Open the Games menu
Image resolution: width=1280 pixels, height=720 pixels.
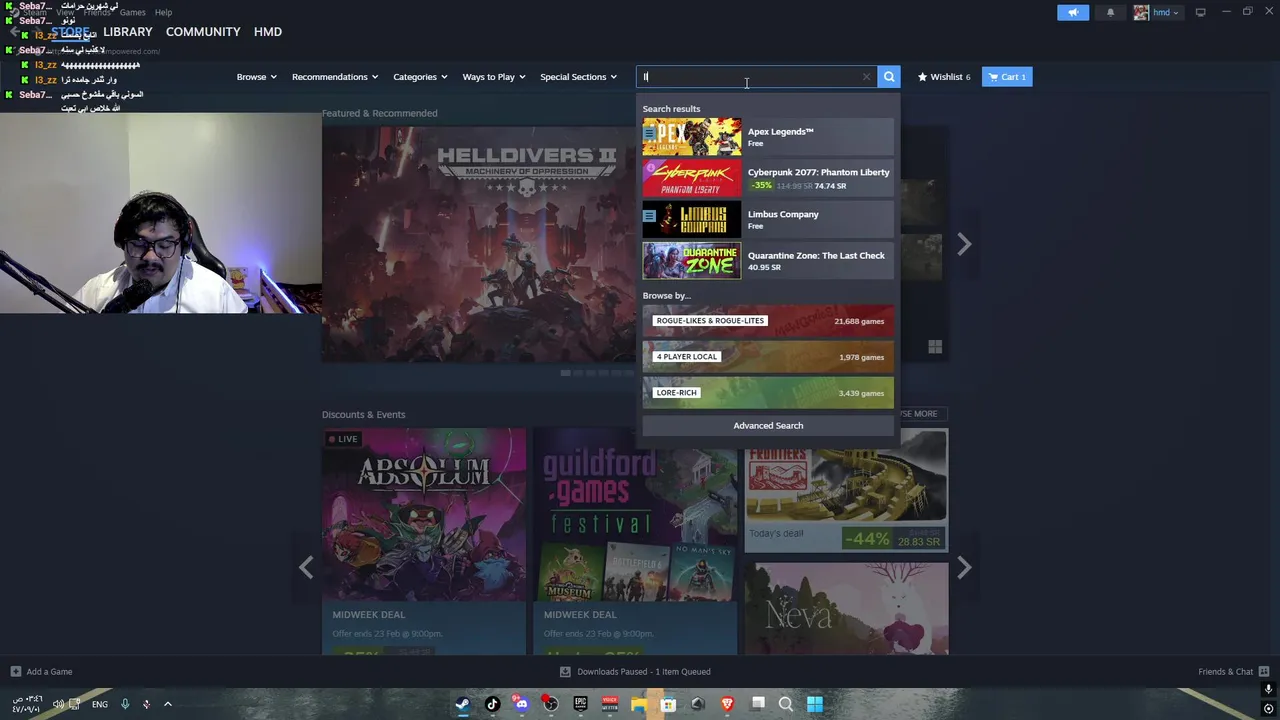133,13
